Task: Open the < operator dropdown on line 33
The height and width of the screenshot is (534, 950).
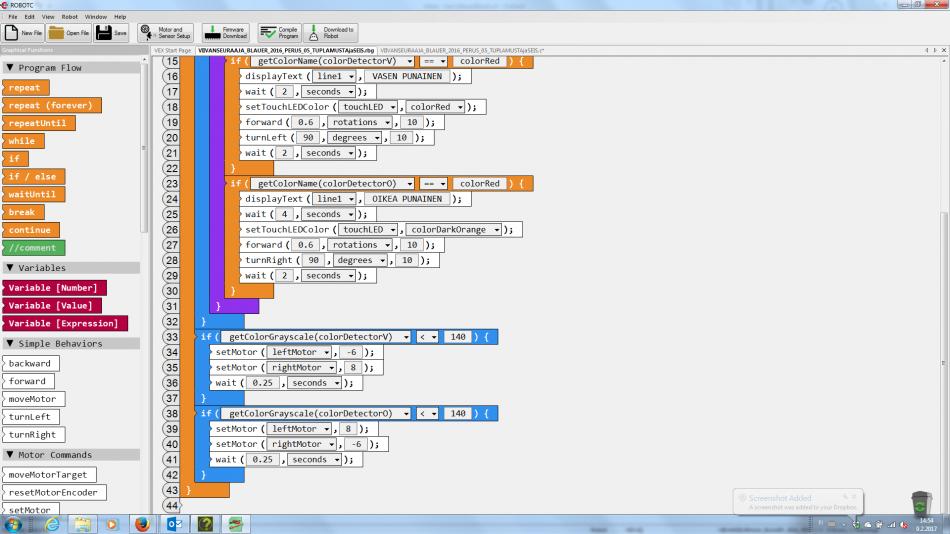Action: click(428, 337)
